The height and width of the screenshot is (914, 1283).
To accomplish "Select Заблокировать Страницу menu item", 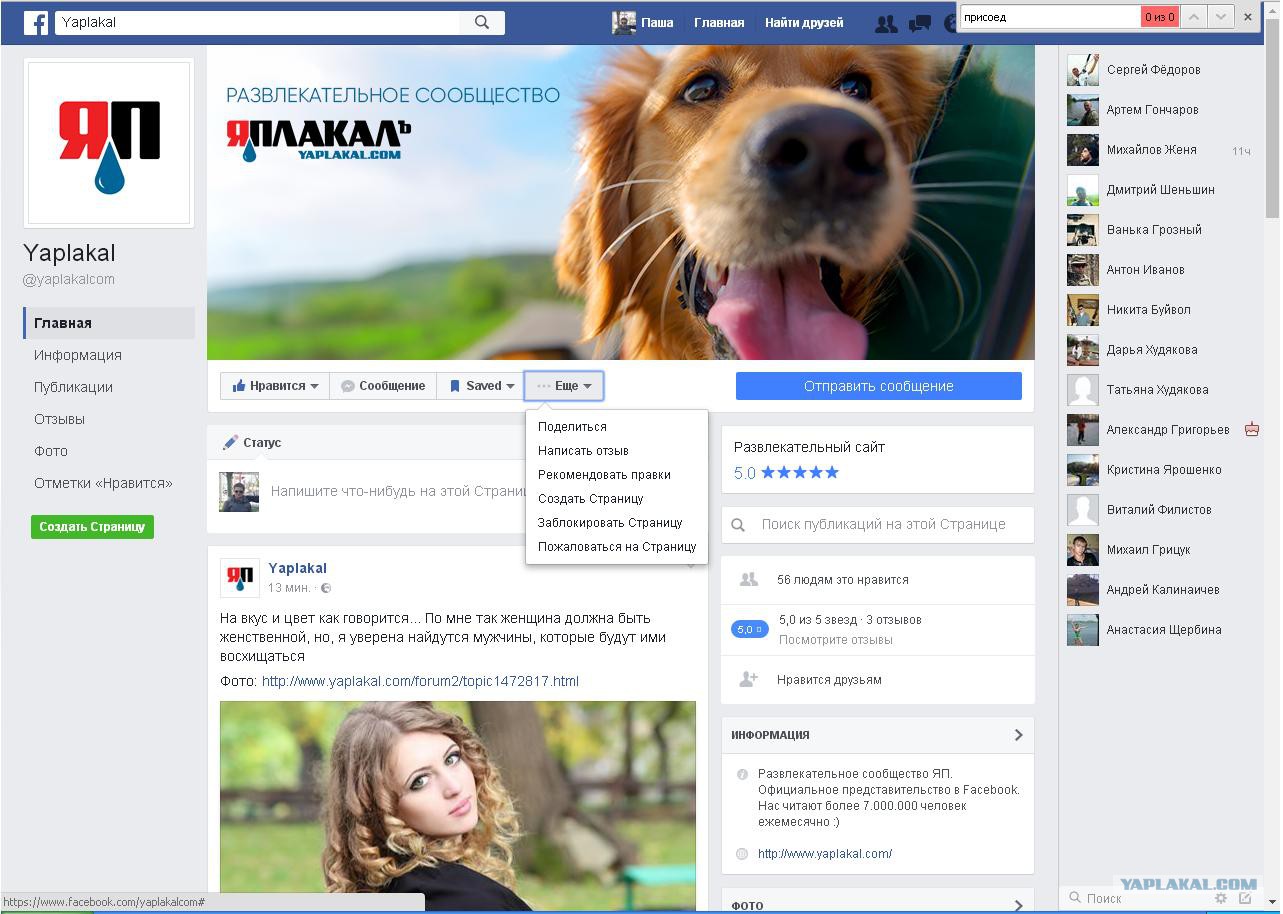I will [610, 523].
